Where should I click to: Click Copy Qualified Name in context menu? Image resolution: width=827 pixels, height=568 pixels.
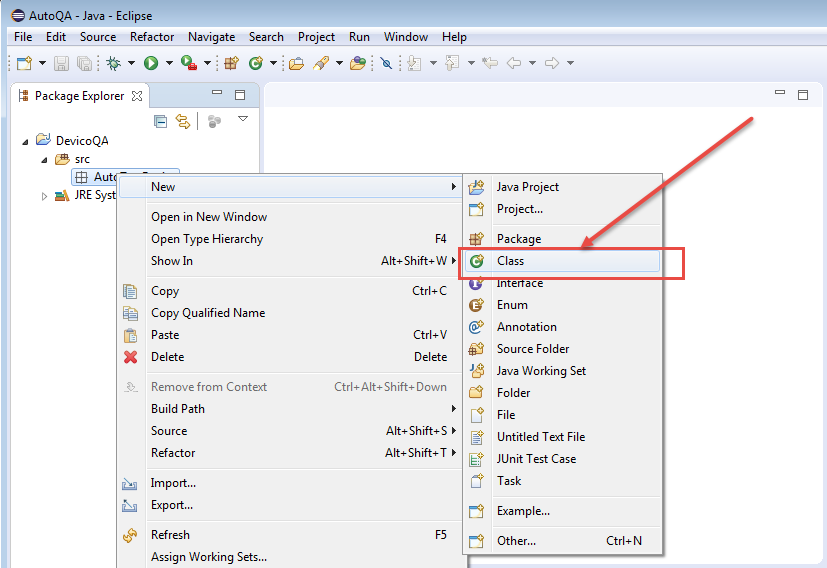tap(290, 313)
